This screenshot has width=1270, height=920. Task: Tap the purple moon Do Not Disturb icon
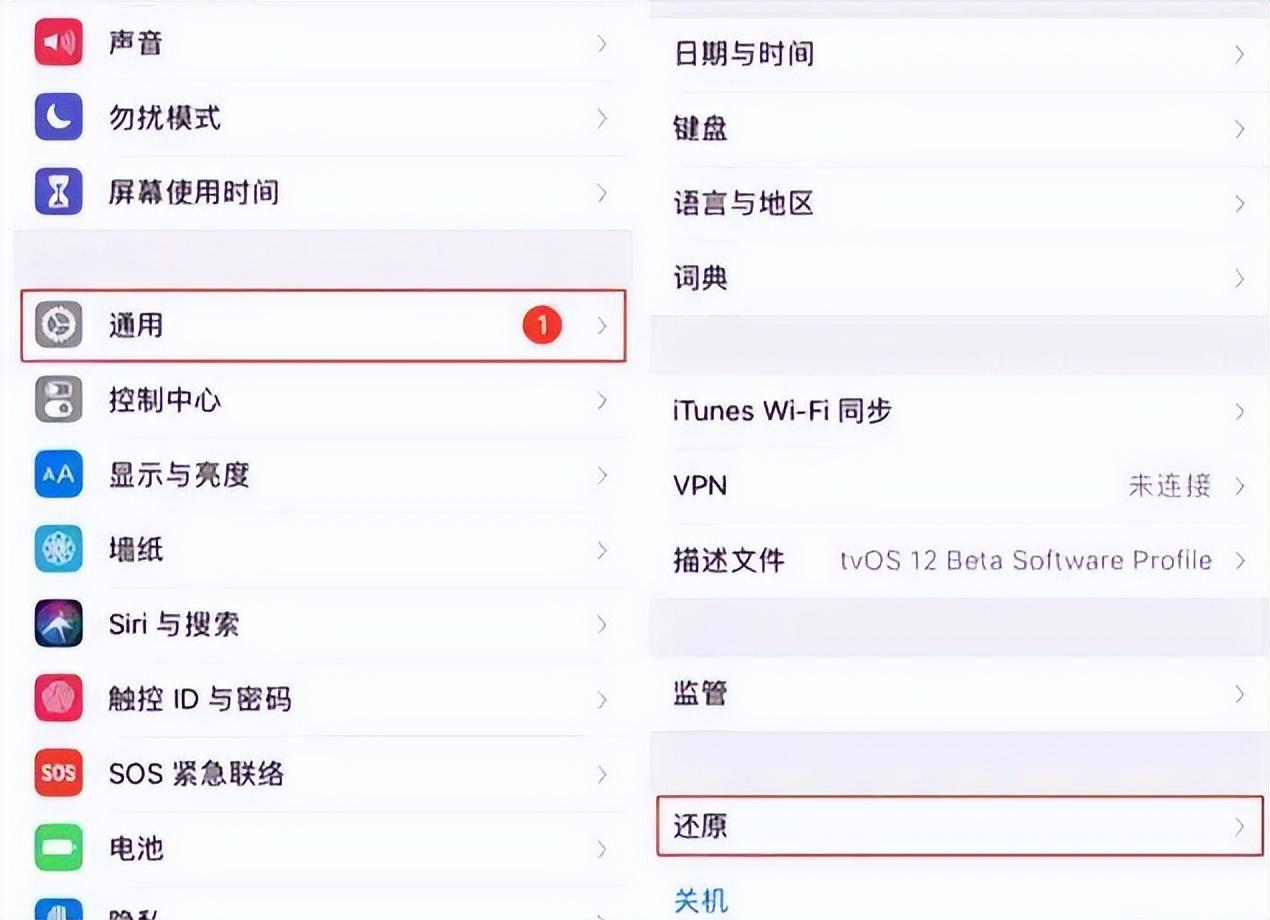(x=59, y=118)
